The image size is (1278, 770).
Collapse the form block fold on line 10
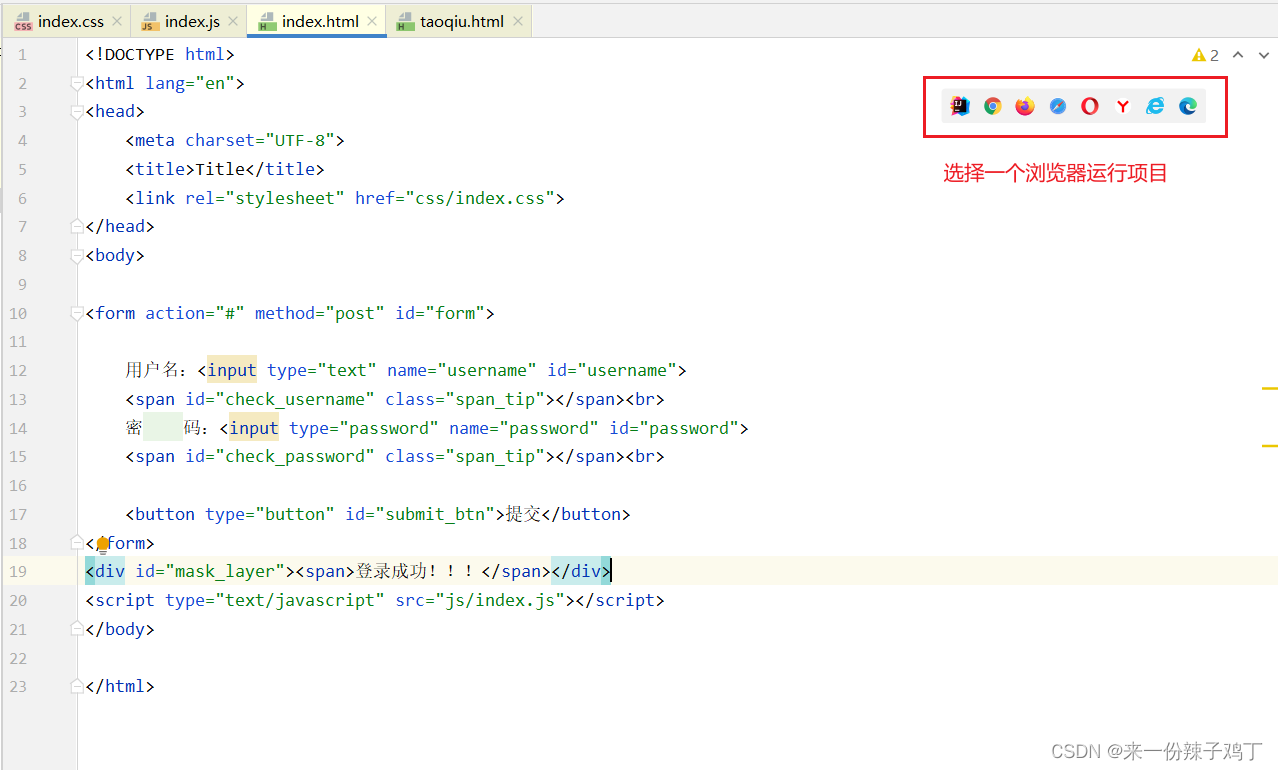(77, 314)
